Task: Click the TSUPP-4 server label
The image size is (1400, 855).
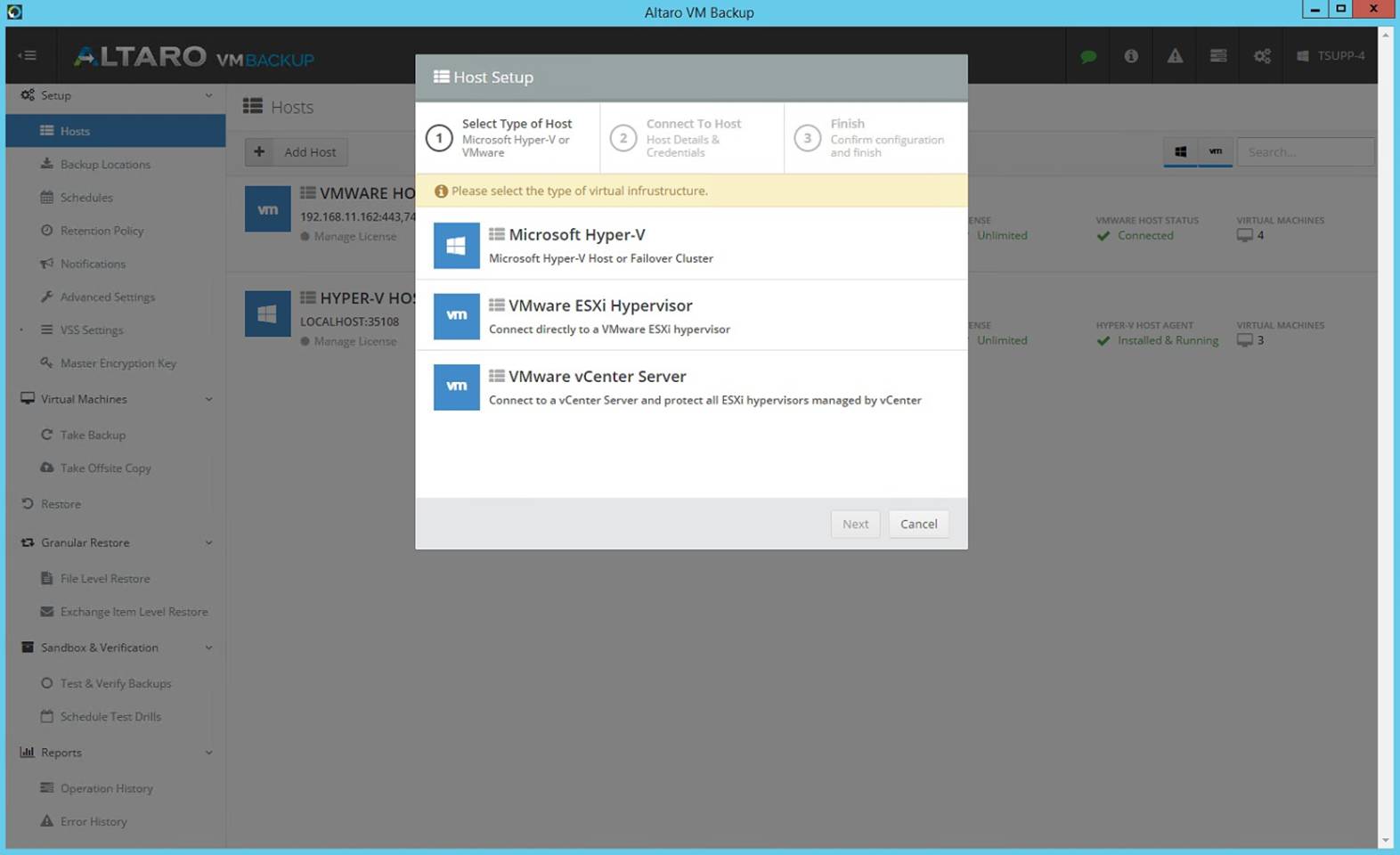Action: pos(1331,56)
